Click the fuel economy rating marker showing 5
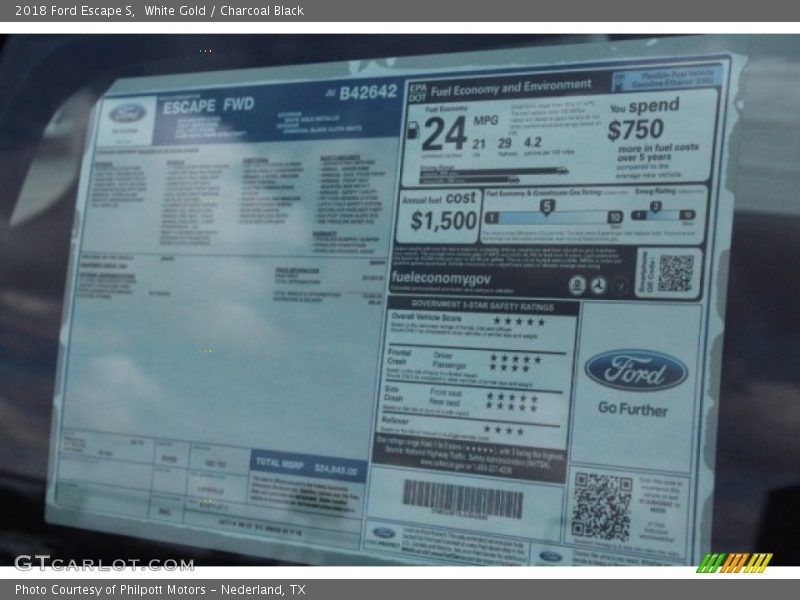Image resolution: width=800 pixels, height=600 pixels. (547, 207)
